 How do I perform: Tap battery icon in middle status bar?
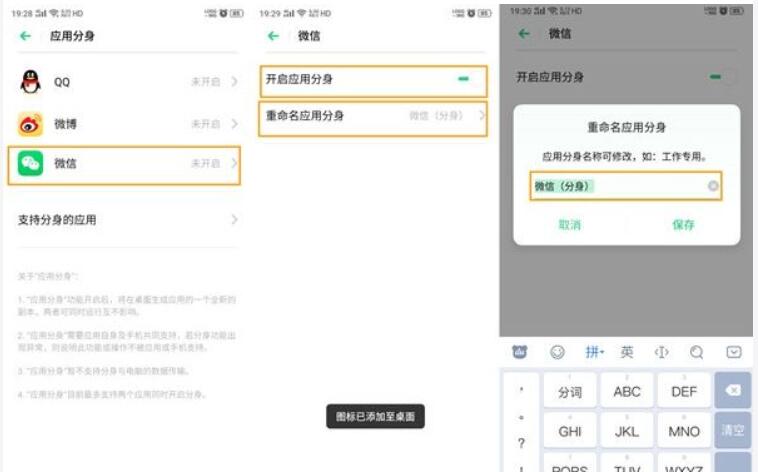click(484, 13)
